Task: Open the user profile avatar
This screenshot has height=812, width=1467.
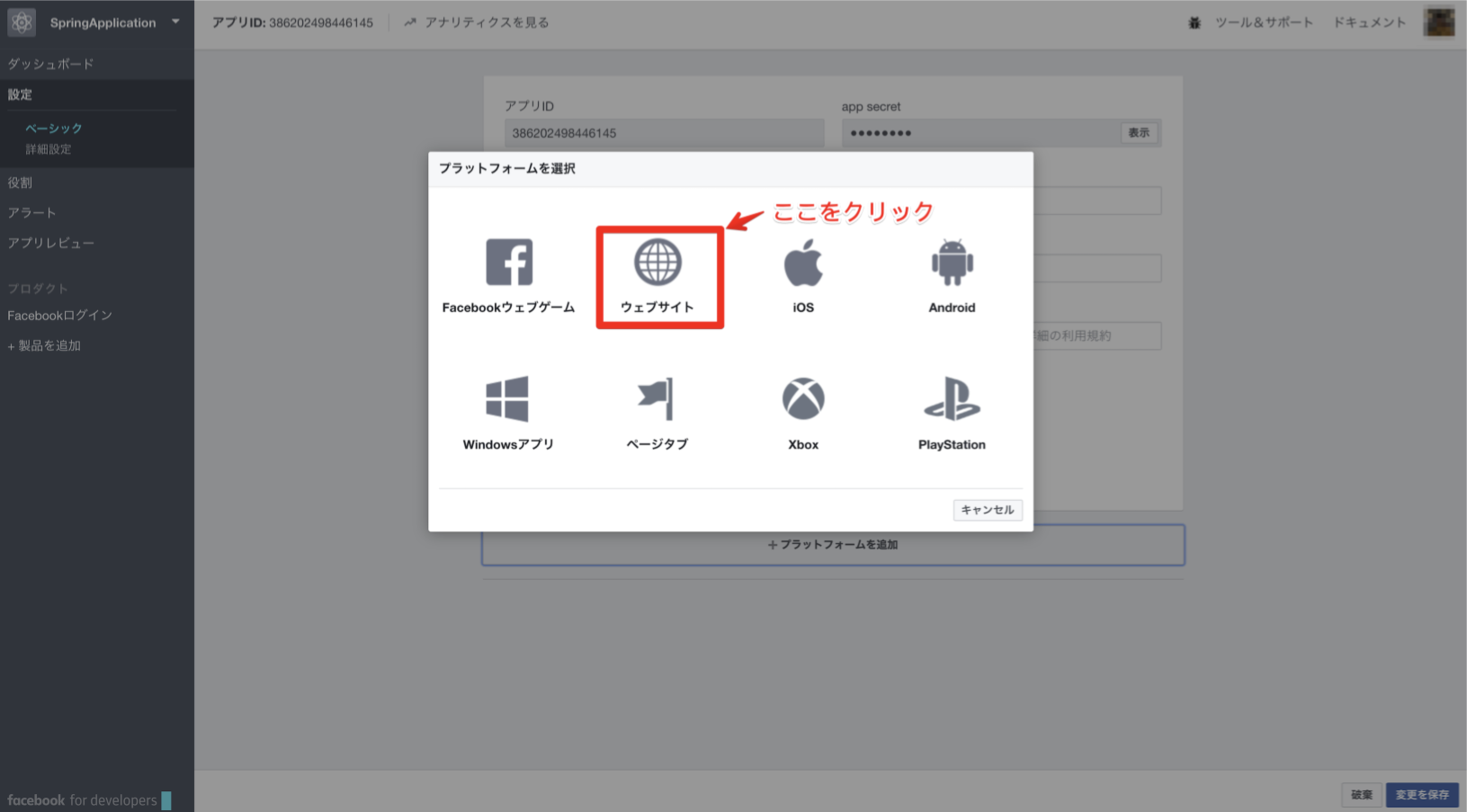Action: (1439, 22)
